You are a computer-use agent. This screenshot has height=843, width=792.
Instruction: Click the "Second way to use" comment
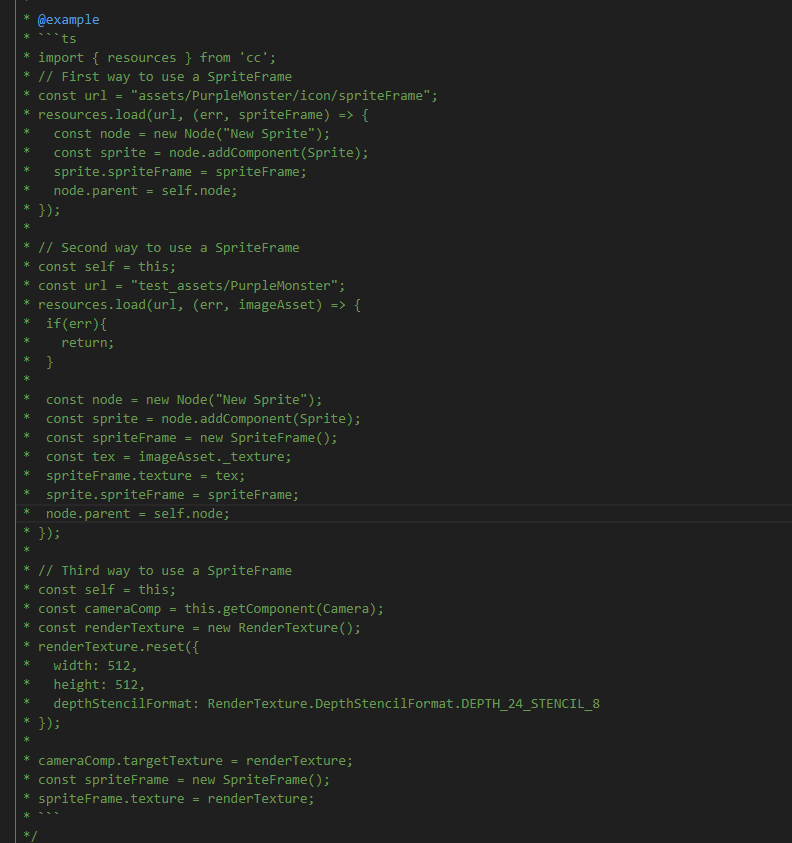click(168, 247)
